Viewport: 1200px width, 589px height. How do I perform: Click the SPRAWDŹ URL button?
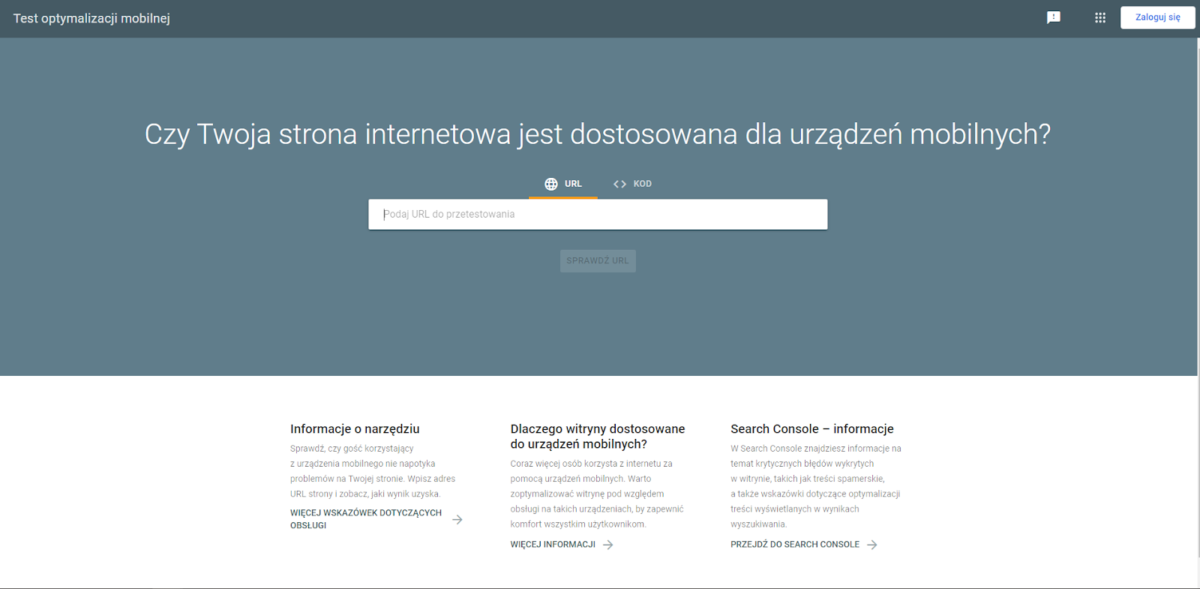(x=598, y=261)
